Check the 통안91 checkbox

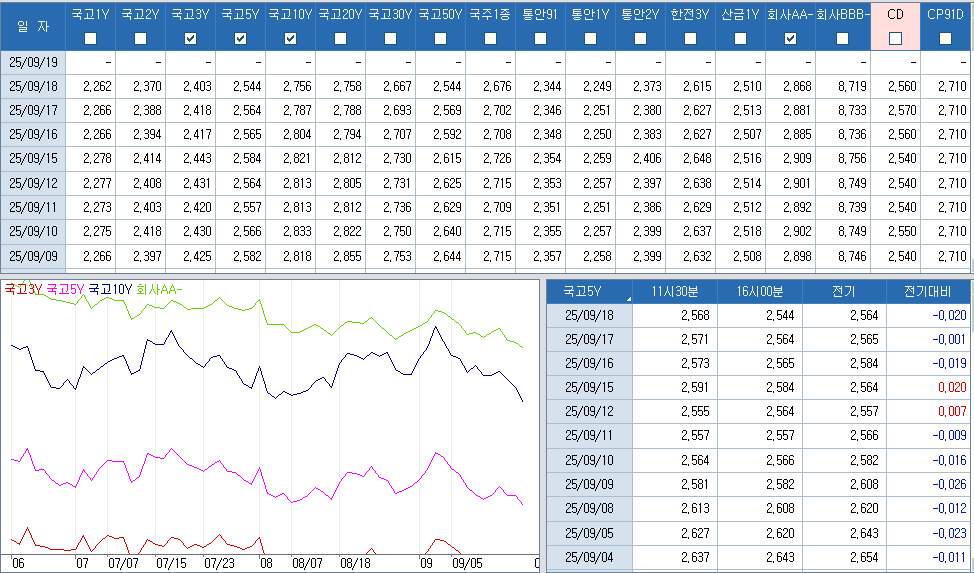(x=540, y=38)
